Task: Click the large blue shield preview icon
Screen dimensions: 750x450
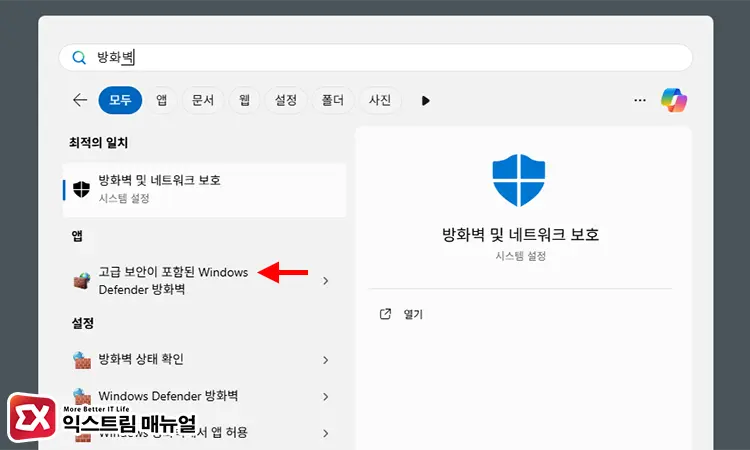Action: click(519, 180)
